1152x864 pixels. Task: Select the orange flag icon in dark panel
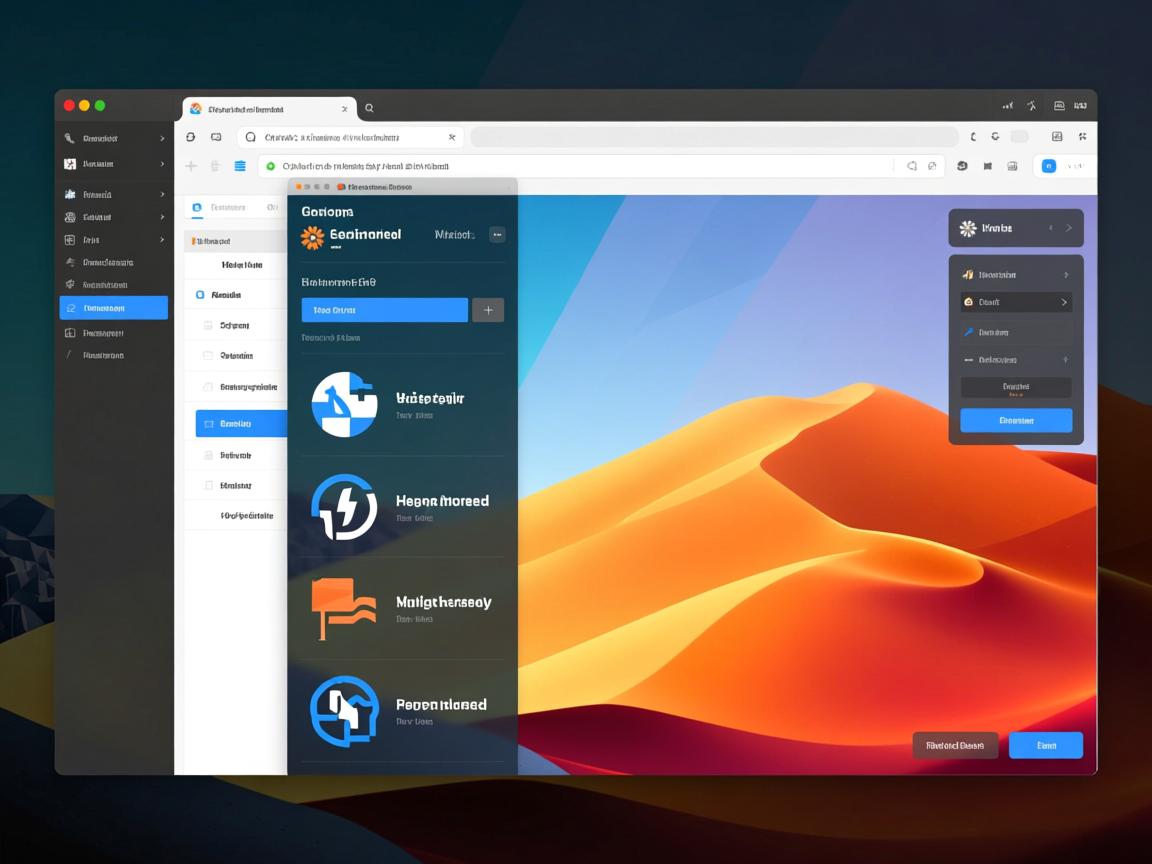tap(343, 608)
